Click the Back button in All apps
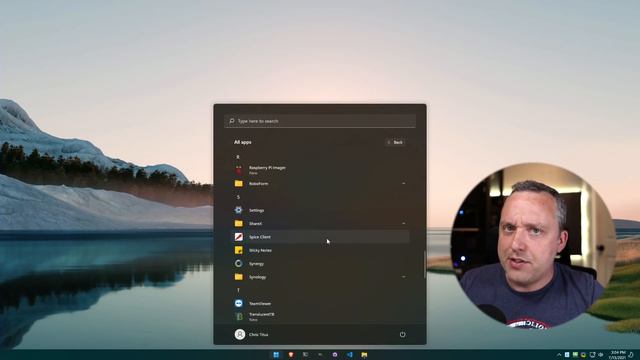 (x=395, y=142)
